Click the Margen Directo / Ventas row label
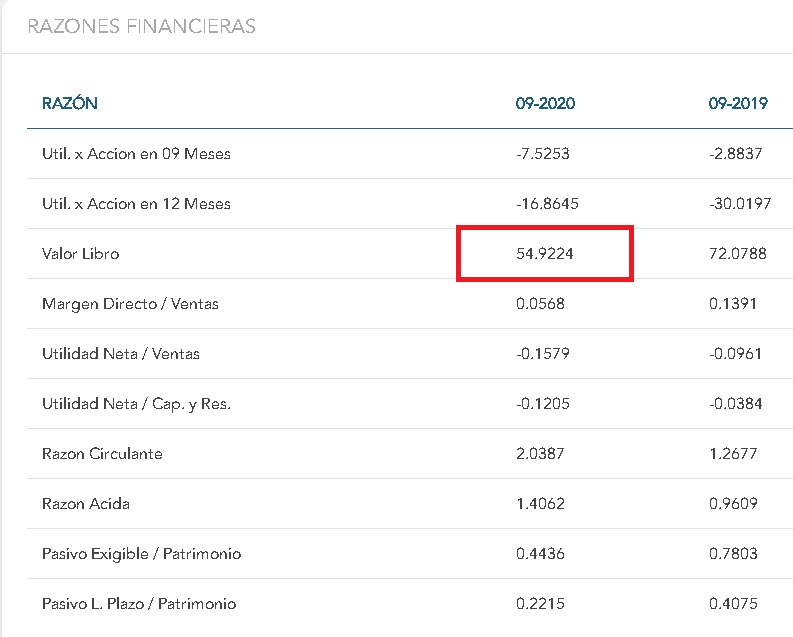This screenshot has height=637, width=793. 130,304
